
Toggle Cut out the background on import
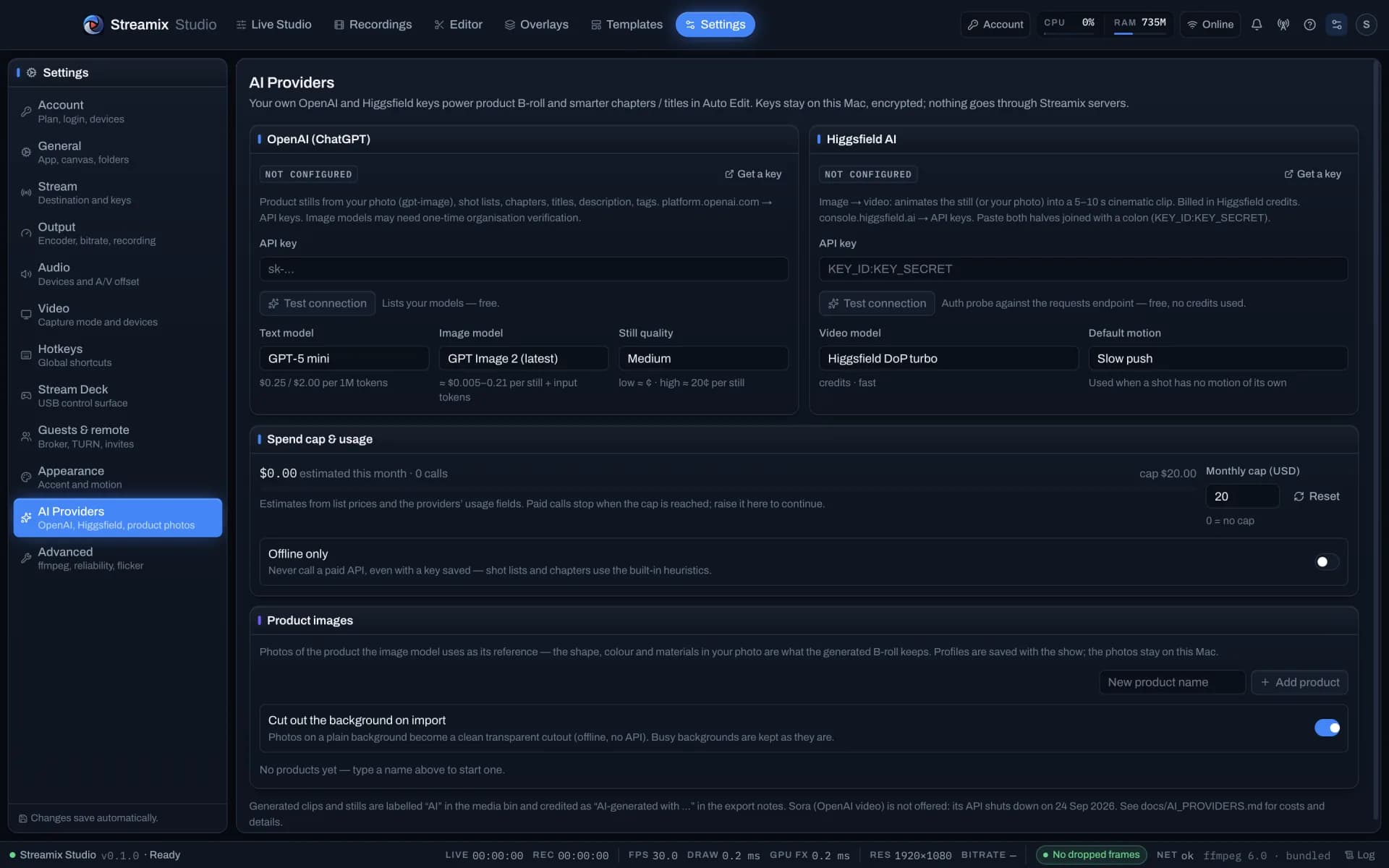tap(1327, 728)
